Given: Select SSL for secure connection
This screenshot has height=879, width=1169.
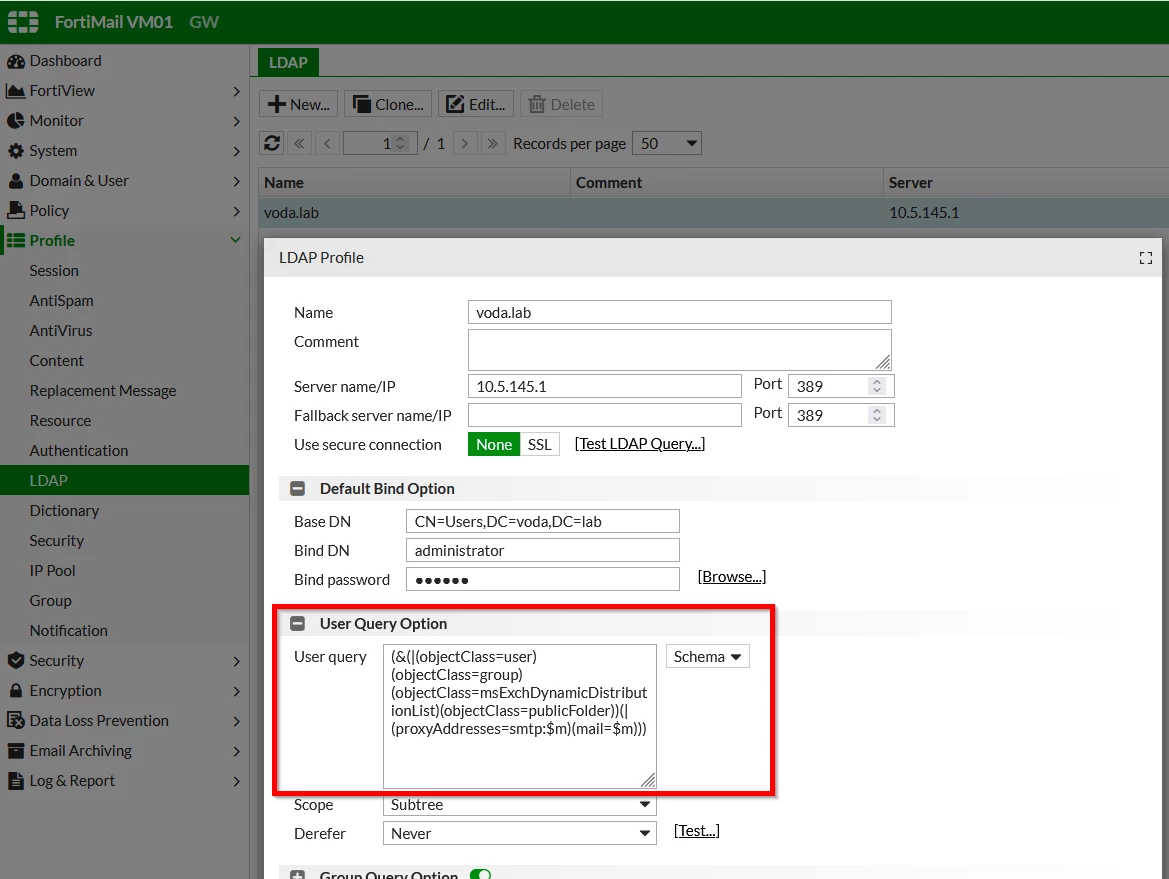Looking at the screenshot, I should tap(540, 444).
